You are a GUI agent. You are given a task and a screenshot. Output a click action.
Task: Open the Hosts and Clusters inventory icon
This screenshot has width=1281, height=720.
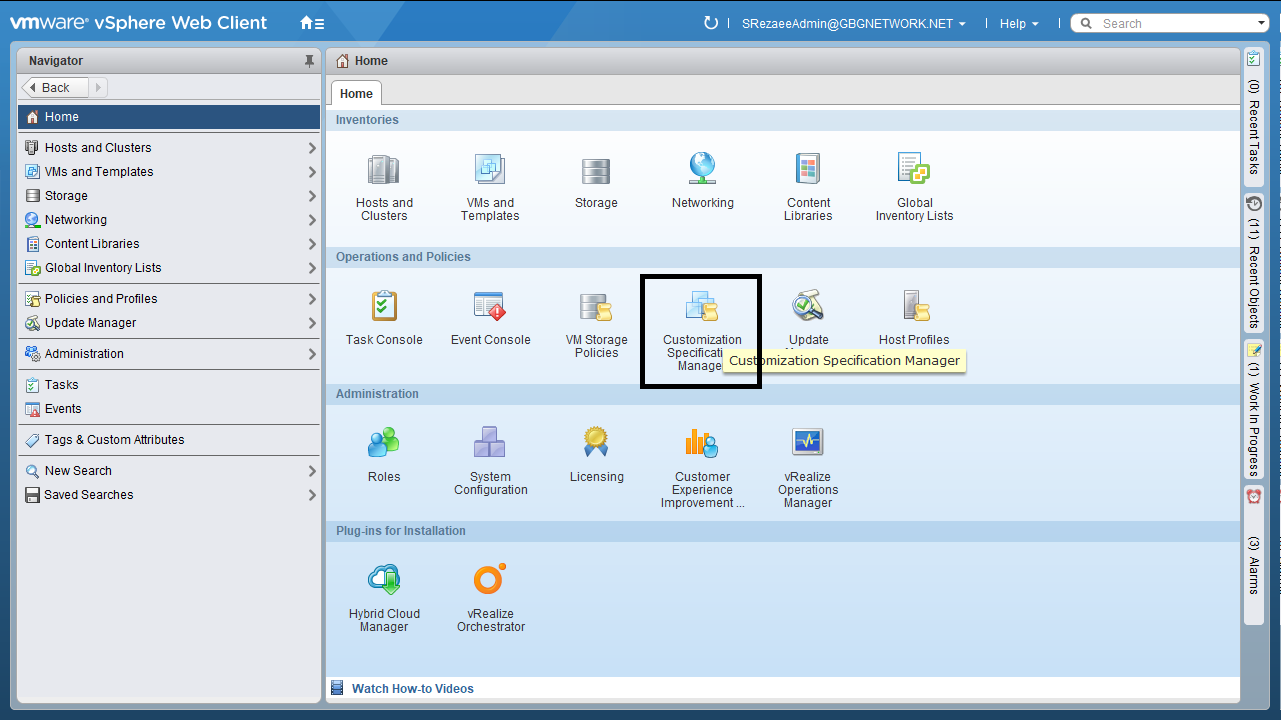coord(384,172)
